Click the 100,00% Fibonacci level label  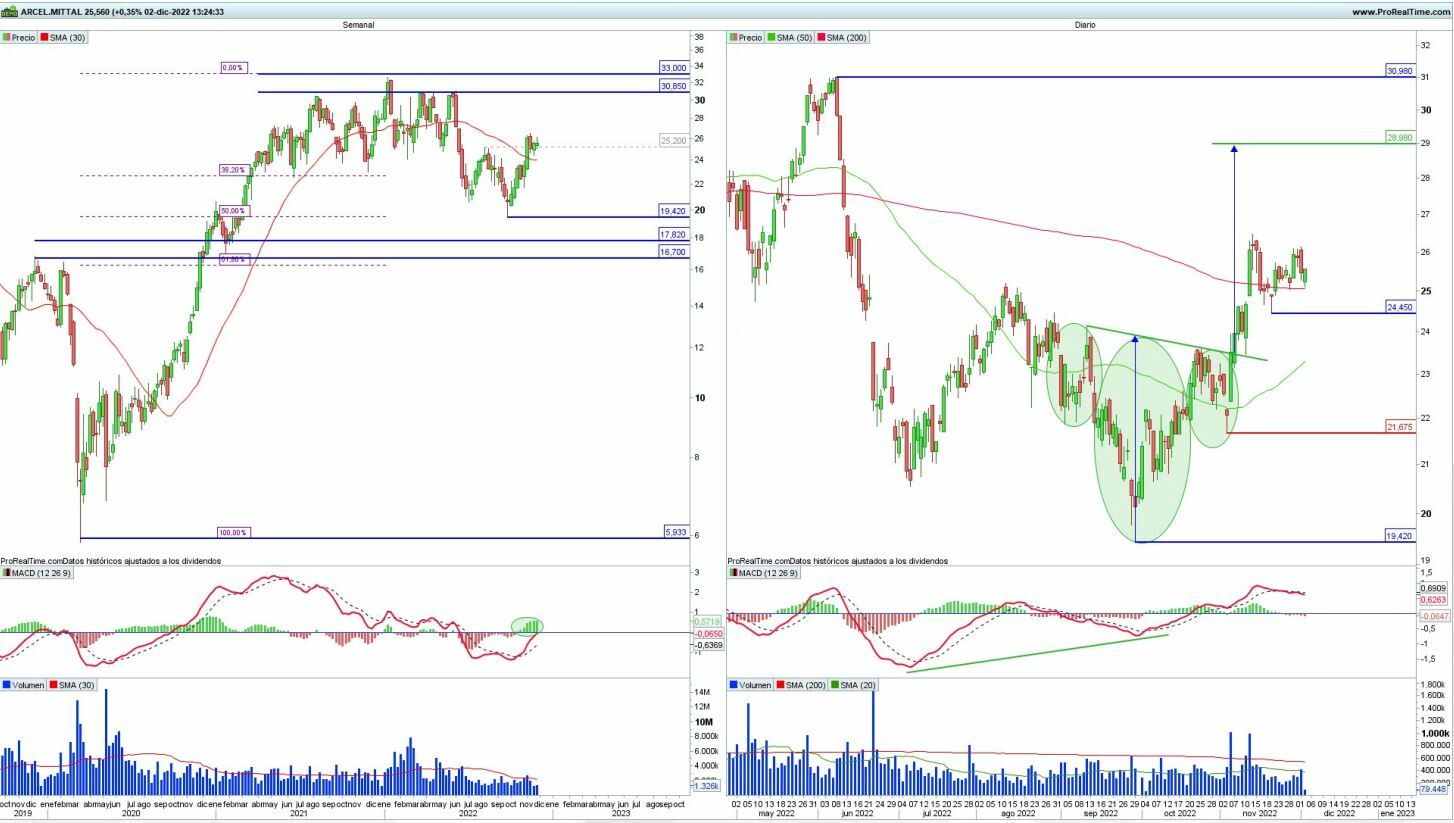click(232, 532)
